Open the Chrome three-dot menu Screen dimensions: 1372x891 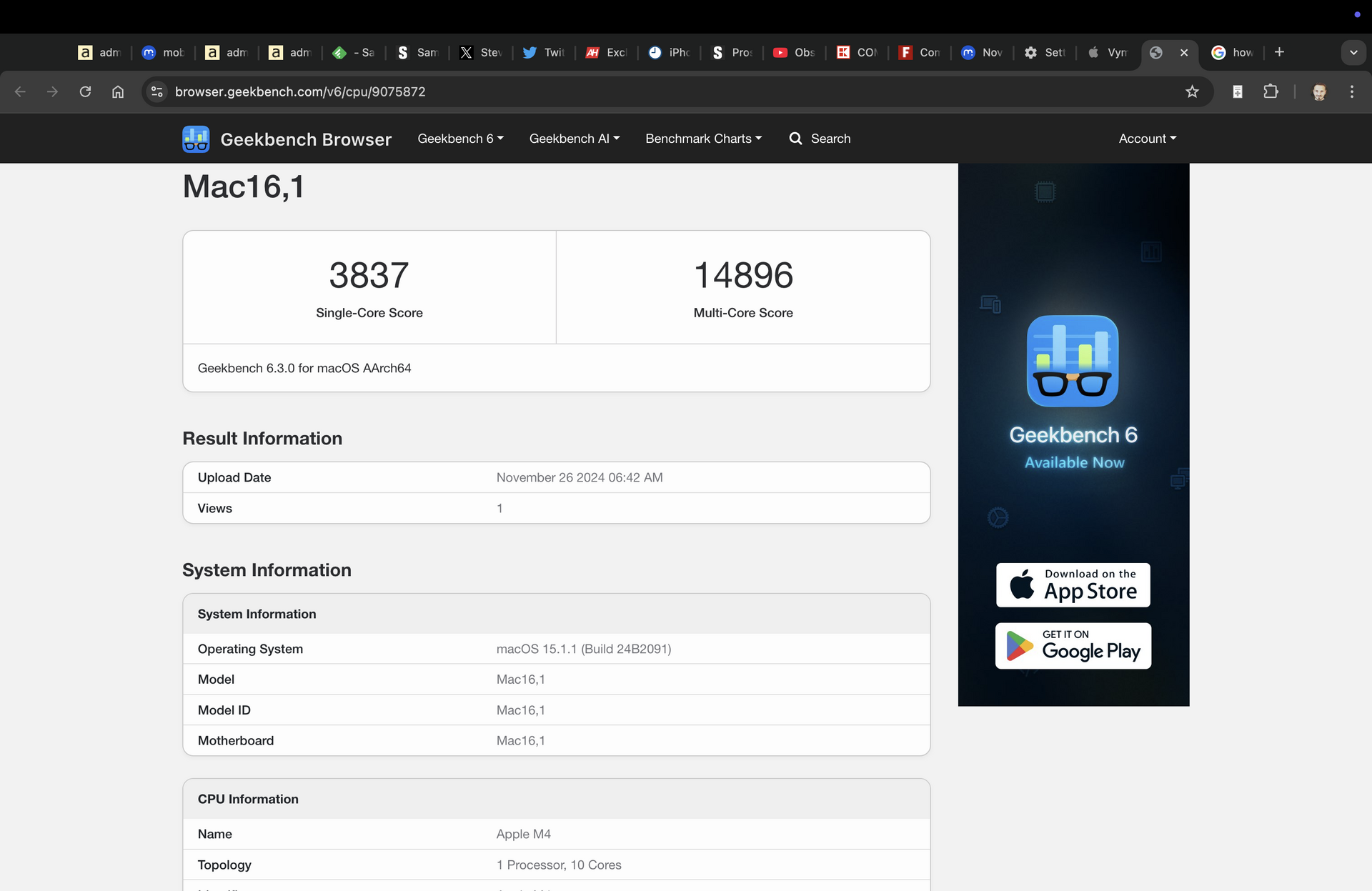1351,91
